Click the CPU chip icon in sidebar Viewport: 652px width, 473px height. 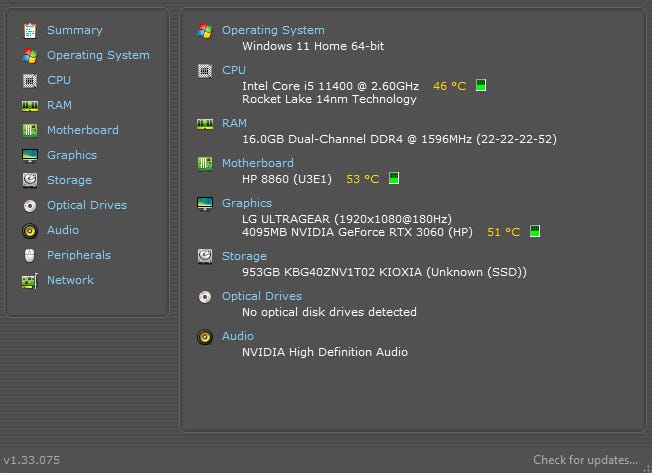click(30, 80)
